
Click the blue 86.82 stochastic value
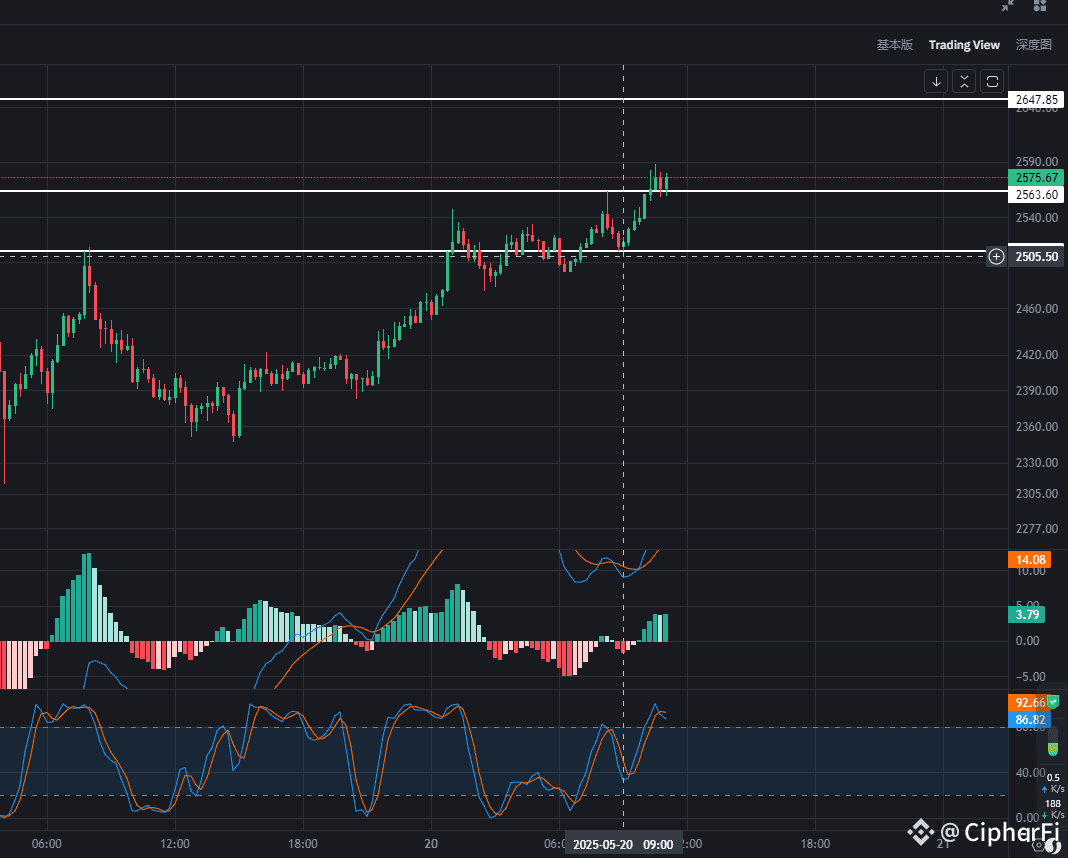tap(1030, 720)
